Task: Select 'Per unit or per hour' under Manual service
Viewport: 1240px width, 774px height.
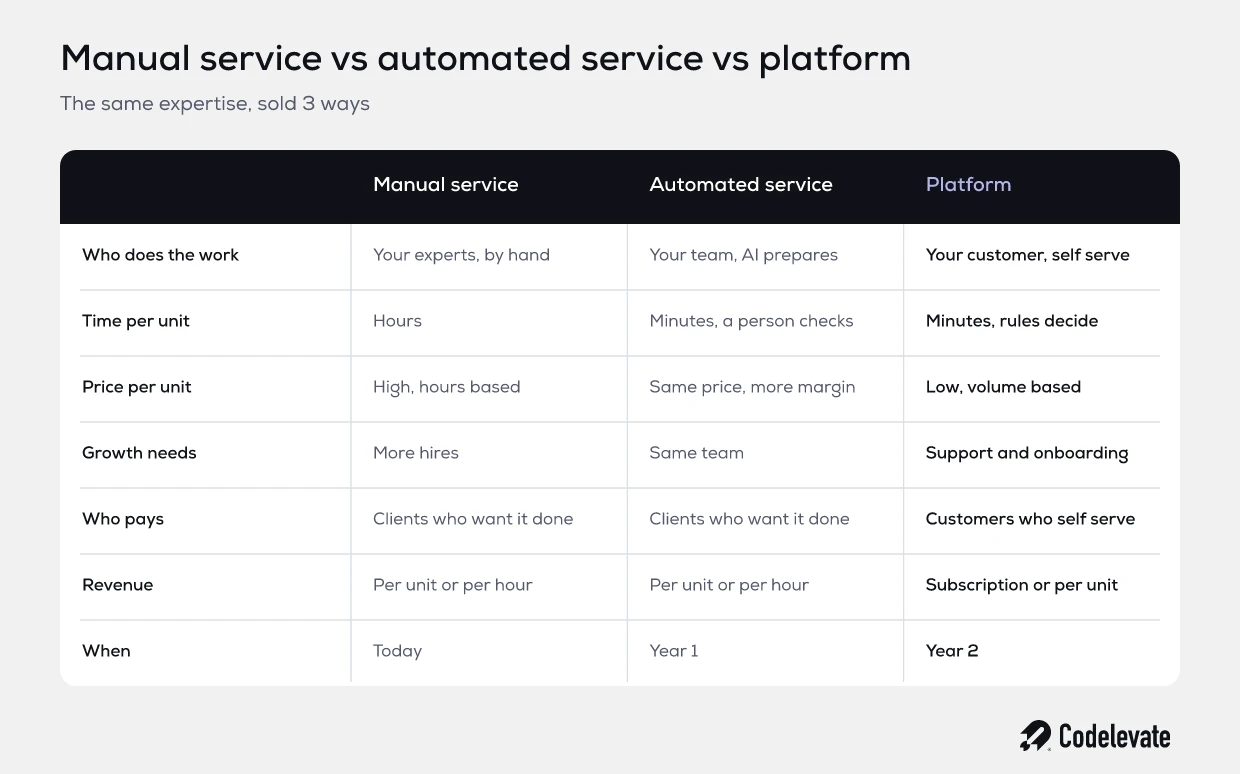Action: pyautogui.click(x=453, y=585)
